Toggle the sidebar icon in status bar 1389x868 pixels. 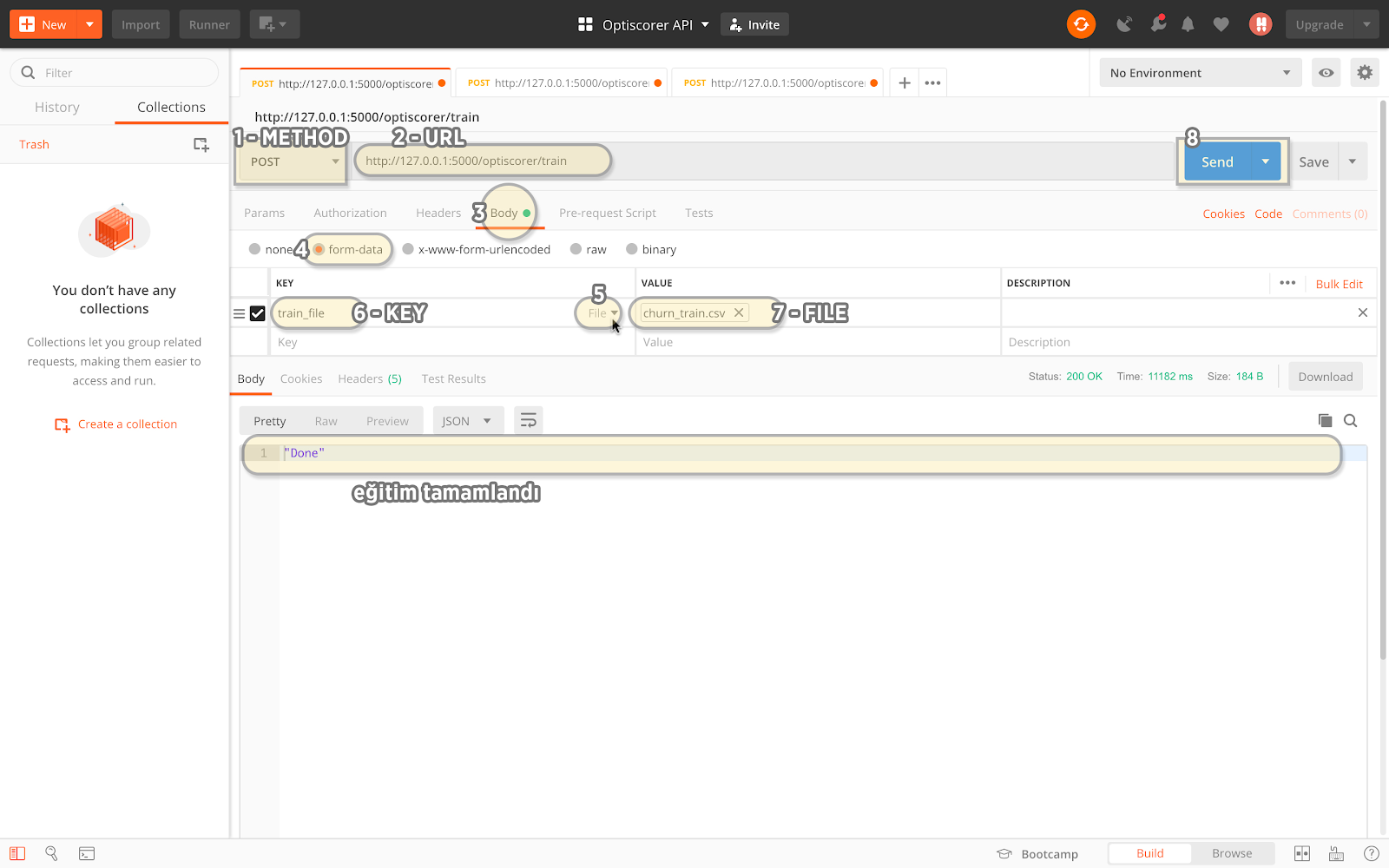pos(17,853)
